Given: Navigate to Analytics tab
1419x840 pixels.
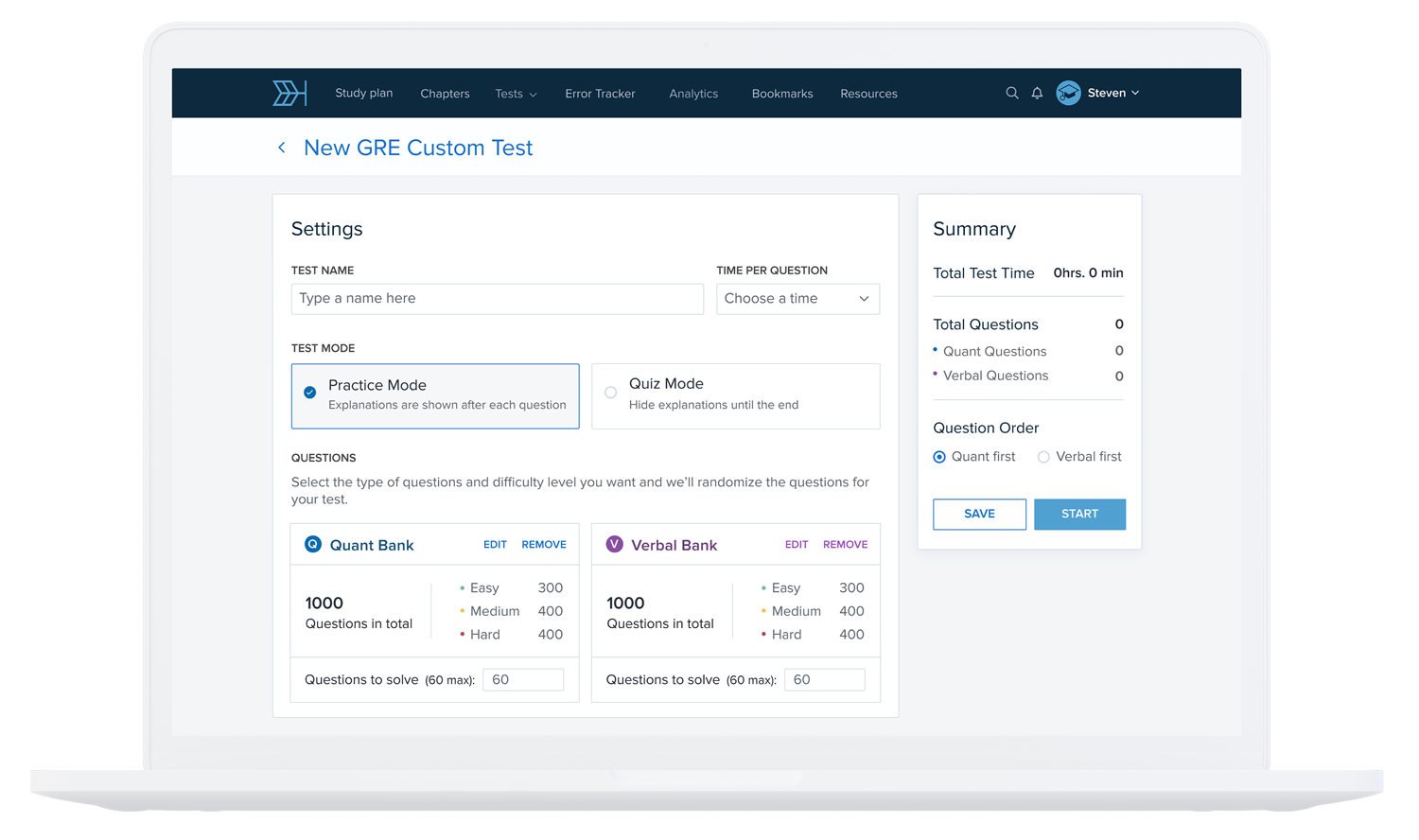Looking at the screenshot, I should tap(693, 94).
